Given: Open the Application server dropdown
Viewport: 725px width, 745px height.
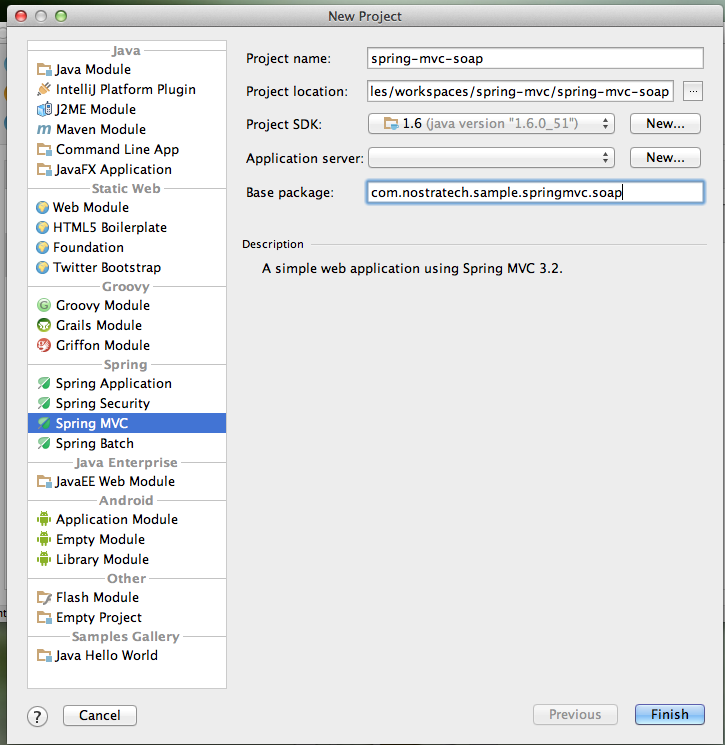Looking at the screenshot, I should 491,158.
